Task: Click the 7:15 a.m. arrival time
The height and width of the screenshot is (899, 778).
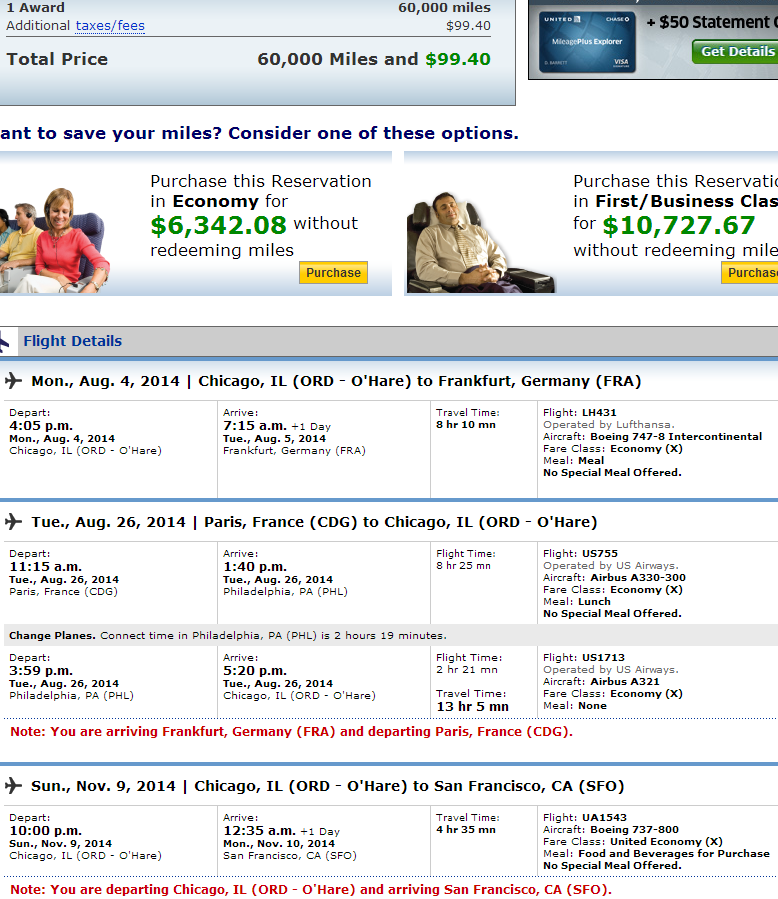Action: click(x=255, y=425)
